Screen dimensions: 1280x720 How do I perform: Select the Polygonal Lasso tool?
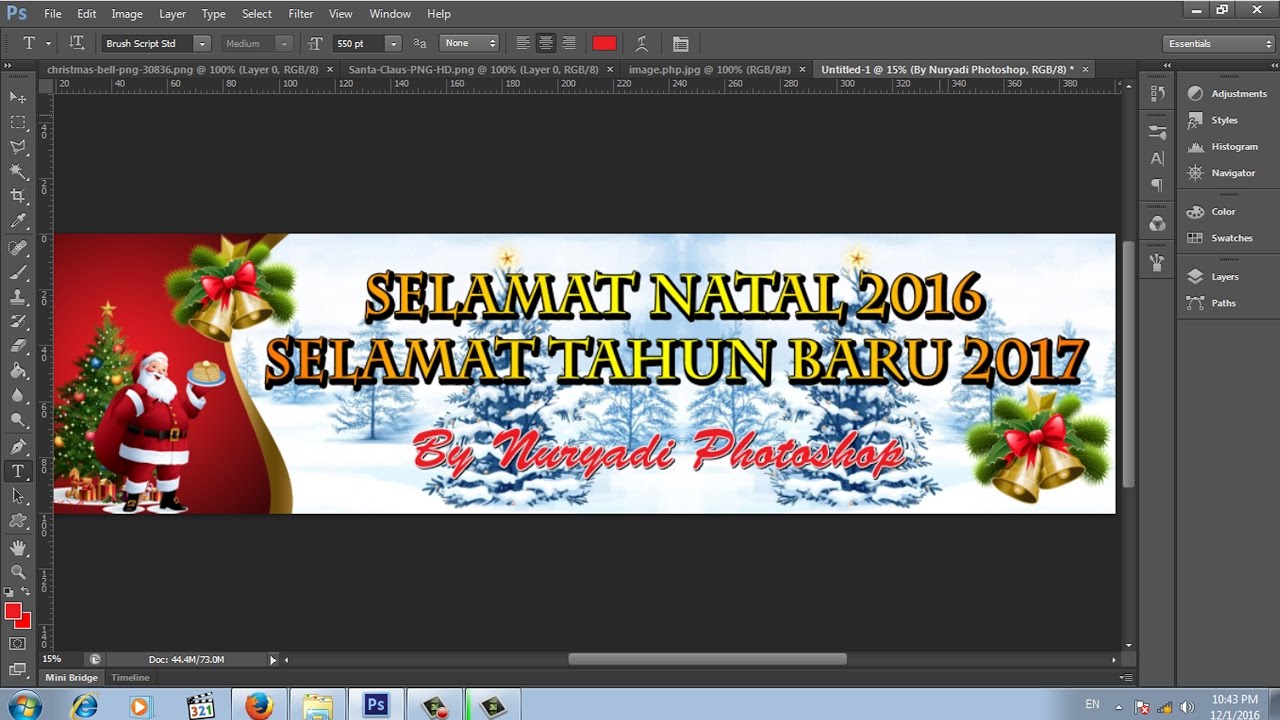[18, 147]
